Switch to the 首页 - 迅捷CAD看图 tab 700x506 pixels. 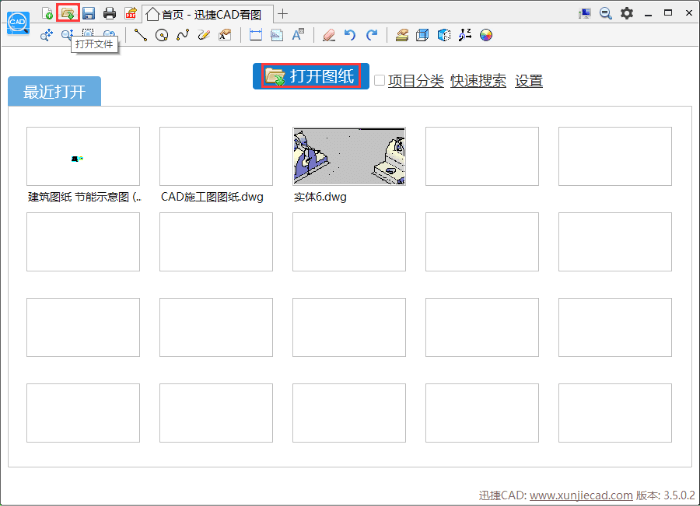[x=208, y=15]
